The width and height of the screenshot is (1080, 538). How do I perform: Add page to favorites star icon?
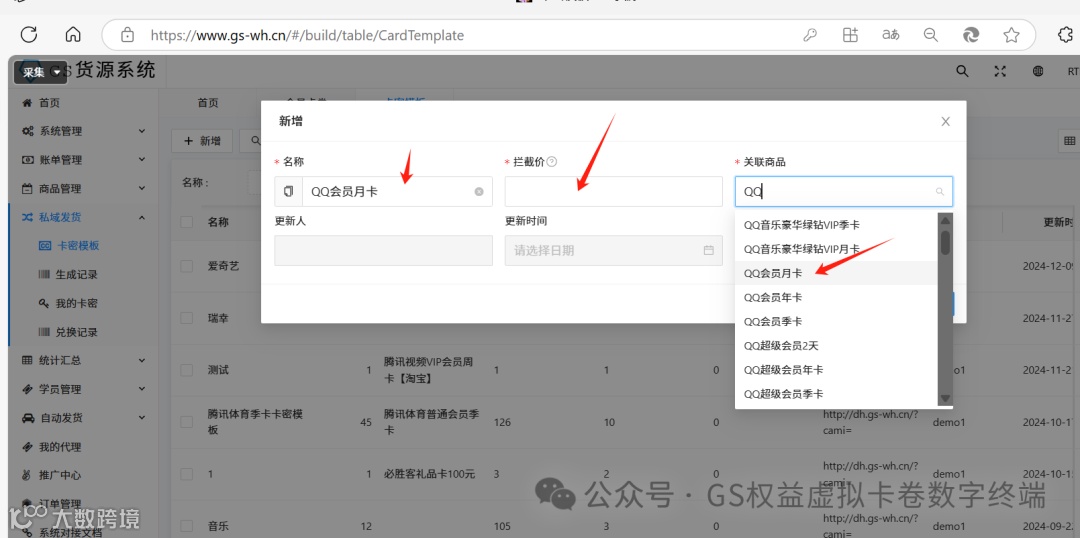[x=1011, y=35]
